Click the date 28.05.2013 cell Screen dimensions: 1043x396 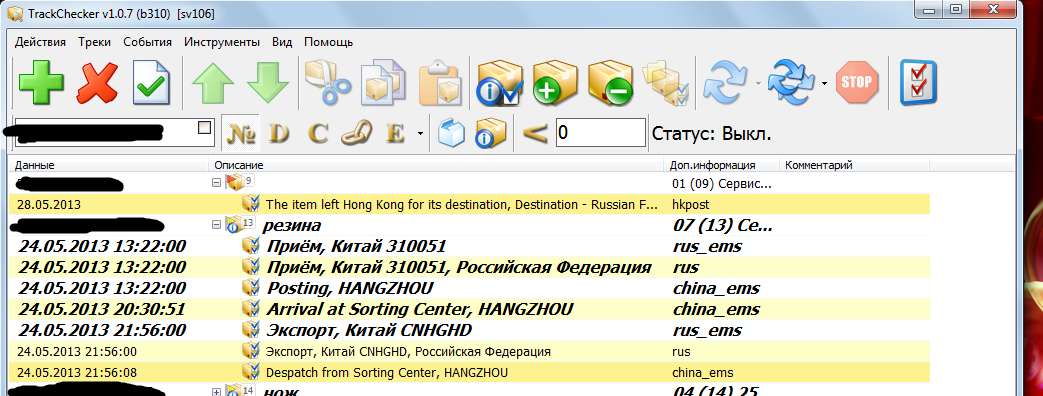(49, 205)
